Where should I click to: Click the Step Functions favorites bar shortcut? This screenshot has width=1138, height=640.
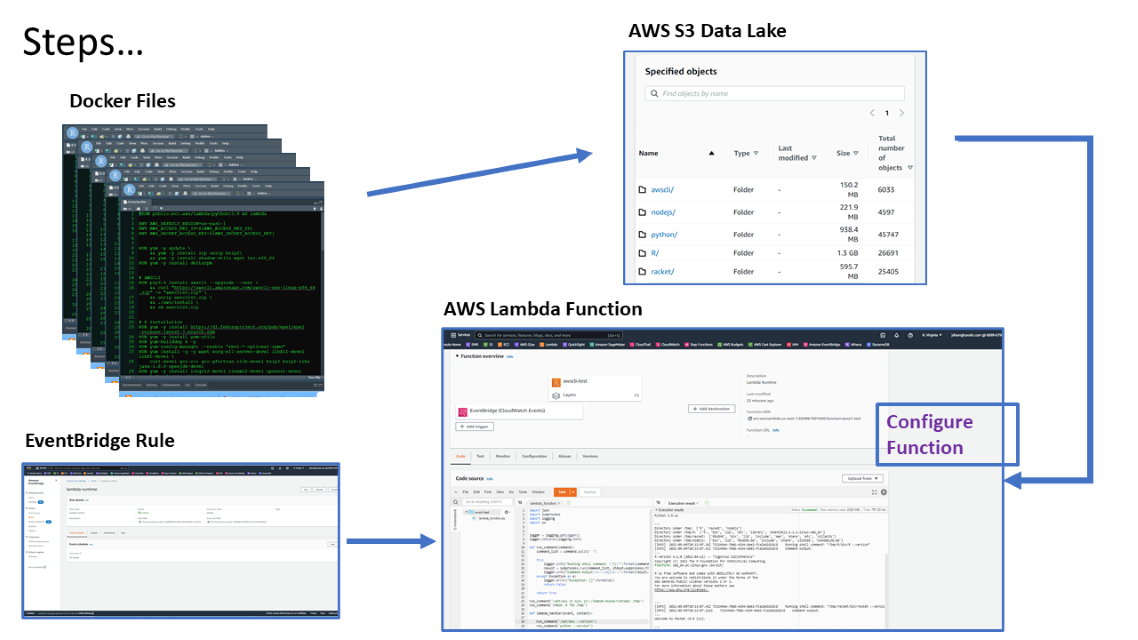(697, 343)
